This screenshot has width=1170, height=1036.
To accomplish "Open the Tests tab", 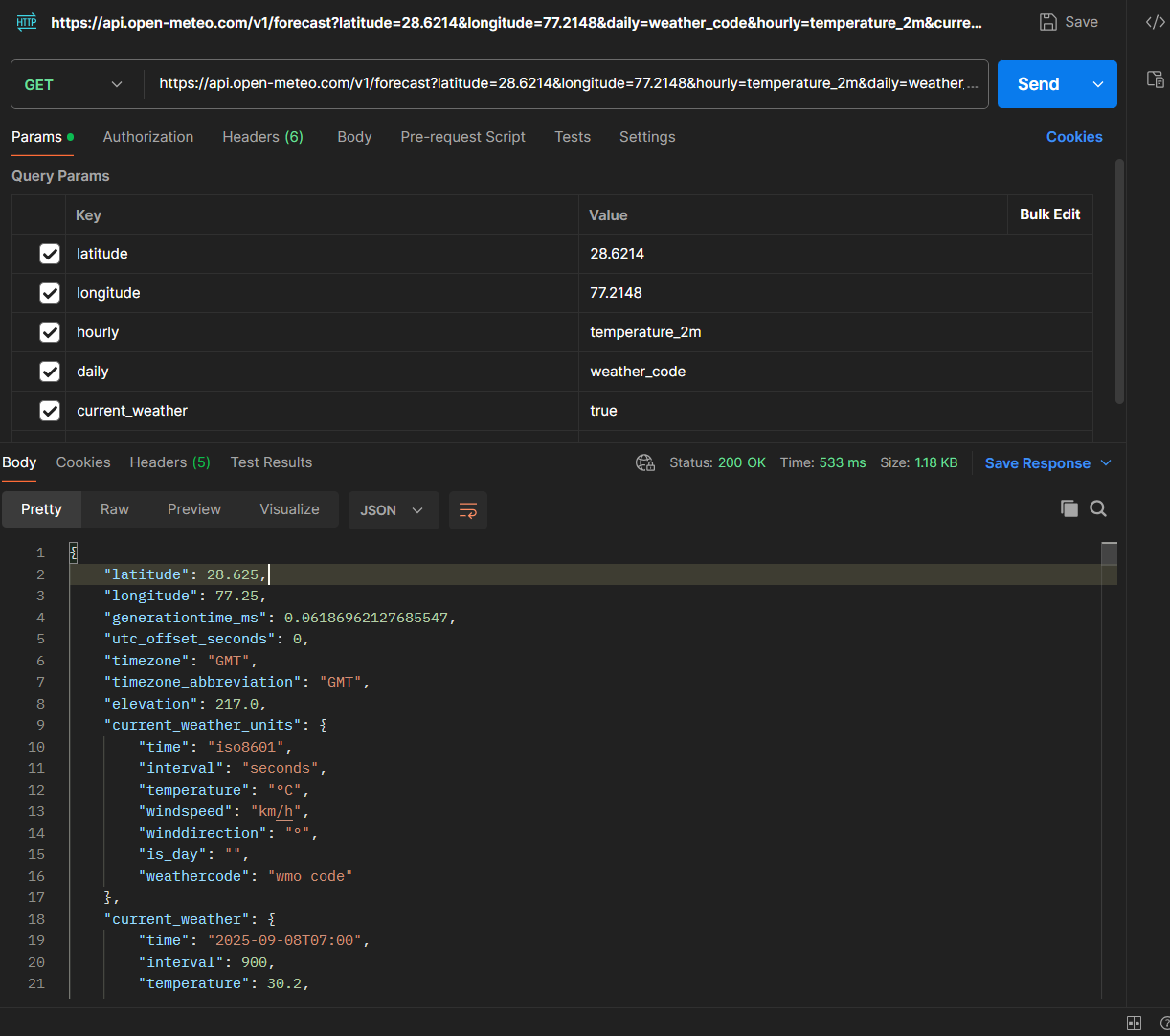I will click(572, 137).
